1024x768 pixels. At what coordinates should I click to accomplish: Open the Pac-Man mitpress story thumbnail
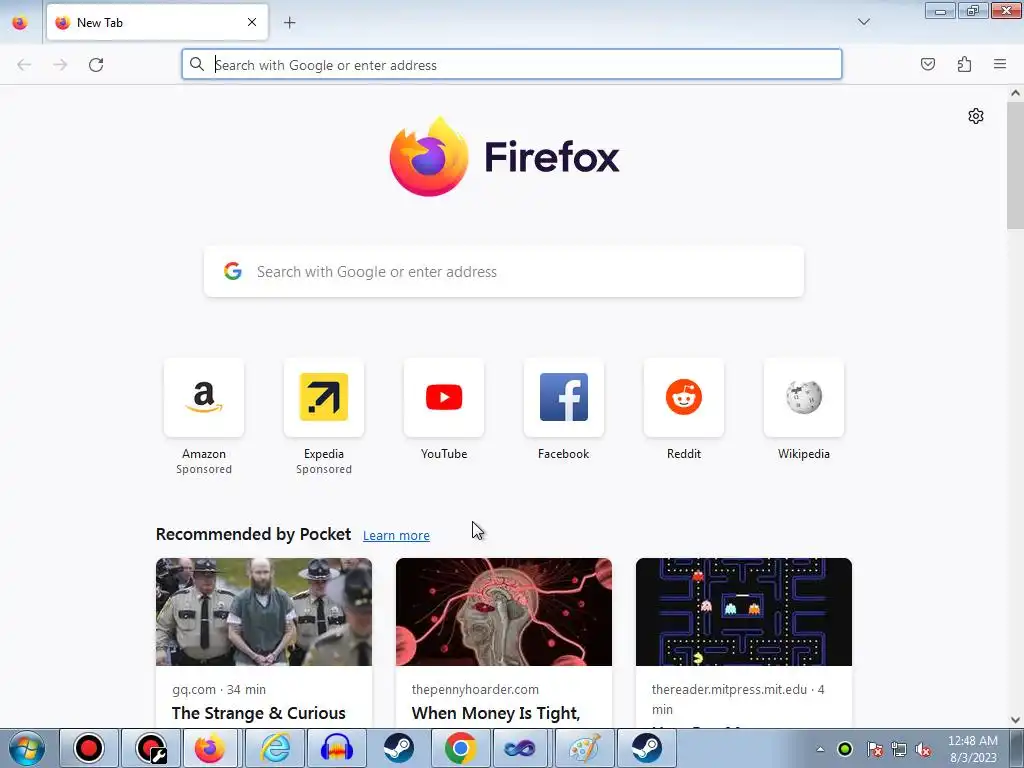click(744, 612)
